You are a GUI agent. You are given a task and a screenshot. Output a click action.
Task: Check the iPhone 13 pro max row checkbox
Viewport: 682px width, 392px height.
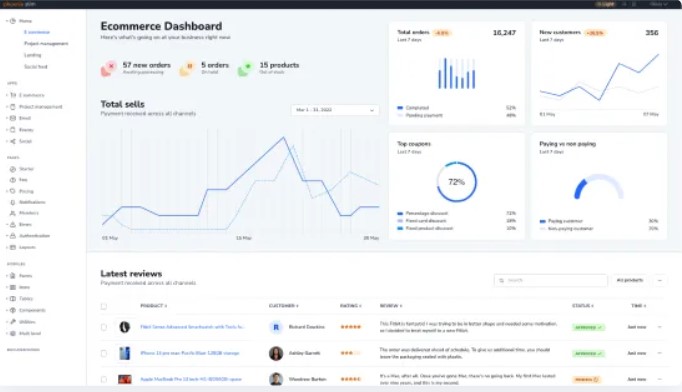(104, 353)
